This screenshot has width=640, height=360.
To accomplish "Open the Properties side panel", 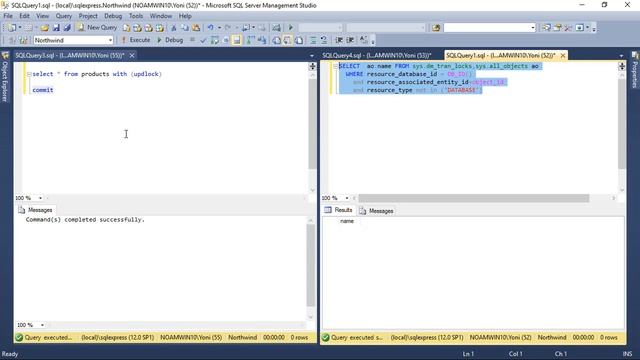I will pos(635,70).
